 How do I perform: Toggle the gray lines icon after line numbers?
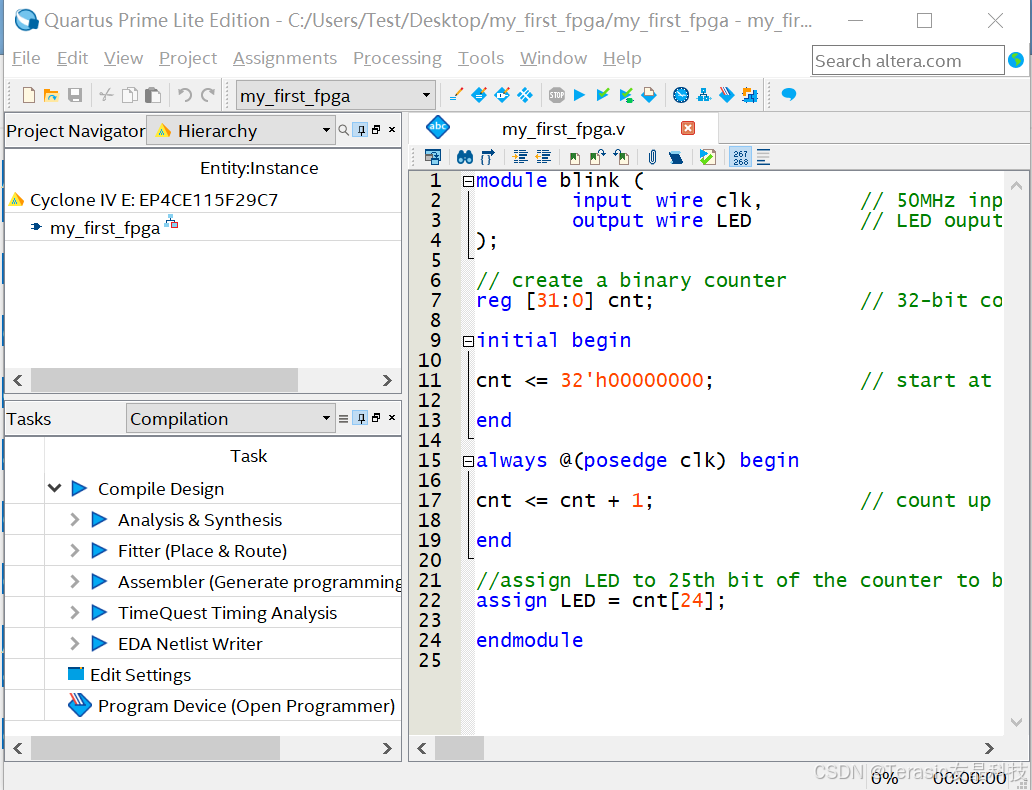[763, 157]
